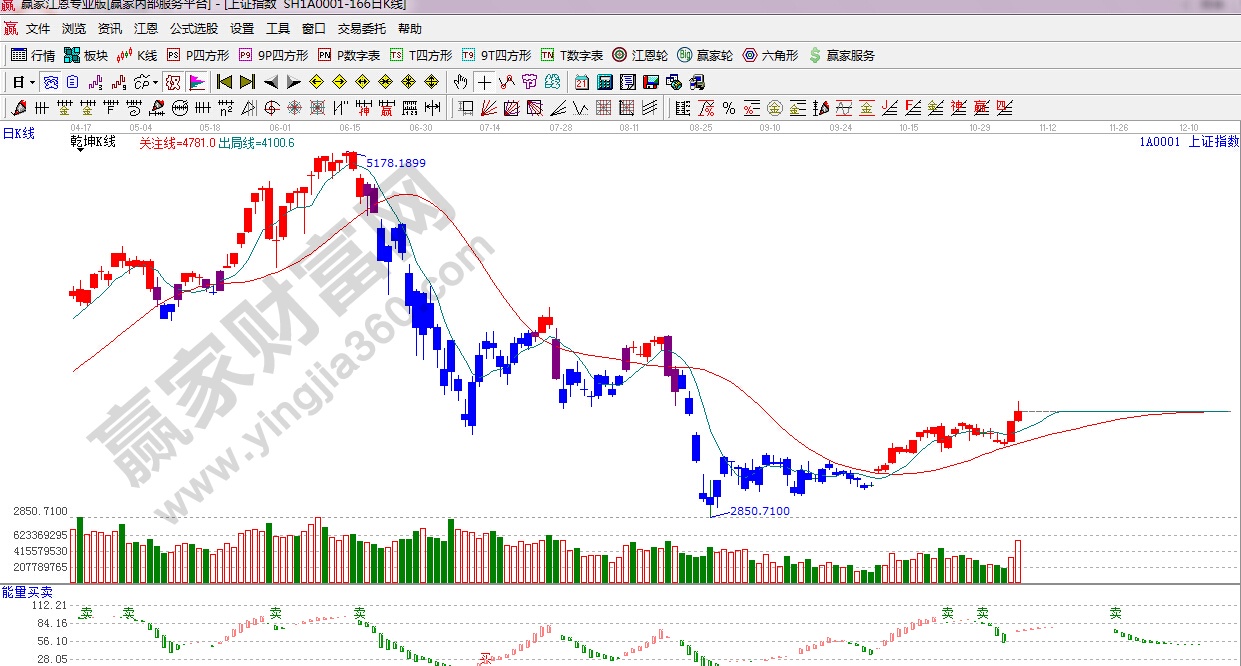Toggle the pink flag toolbar button

197,82
